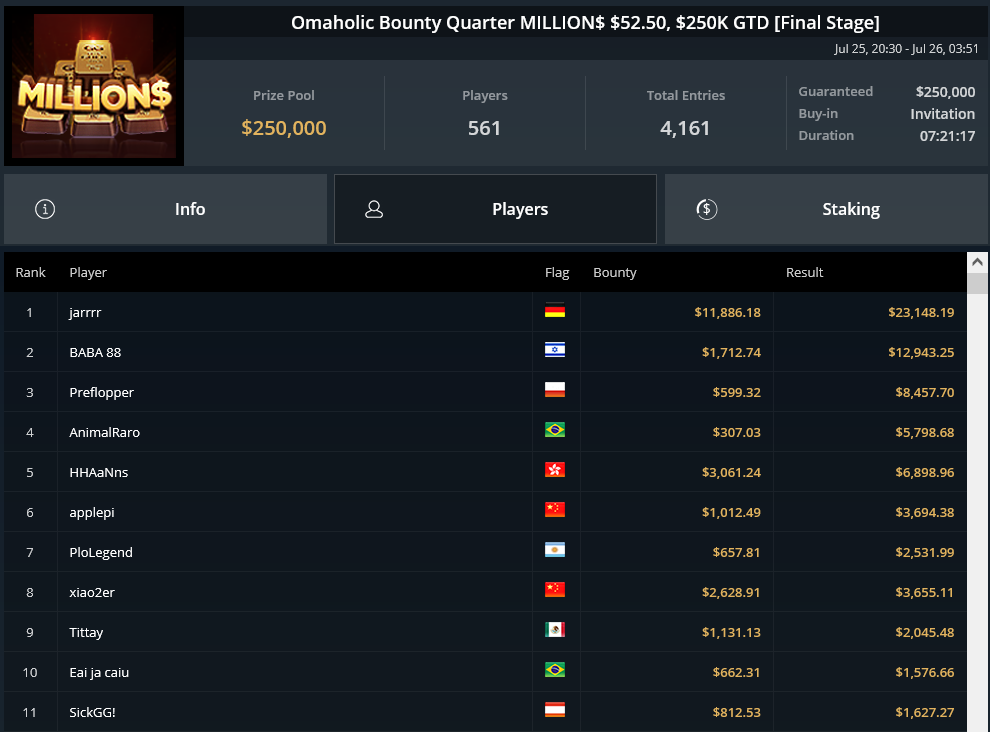This screenshot has width=990, height=732.
Task: Select the Players tab
Action: (495, 209)
